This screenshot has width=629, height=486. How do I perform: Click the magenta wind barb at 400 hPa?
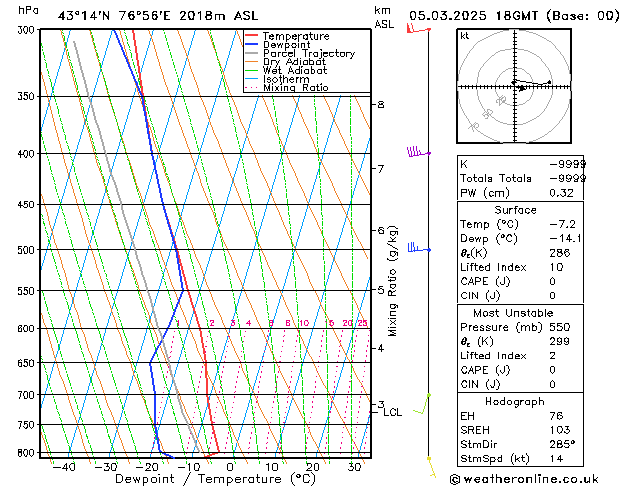[x=416, y=152]
